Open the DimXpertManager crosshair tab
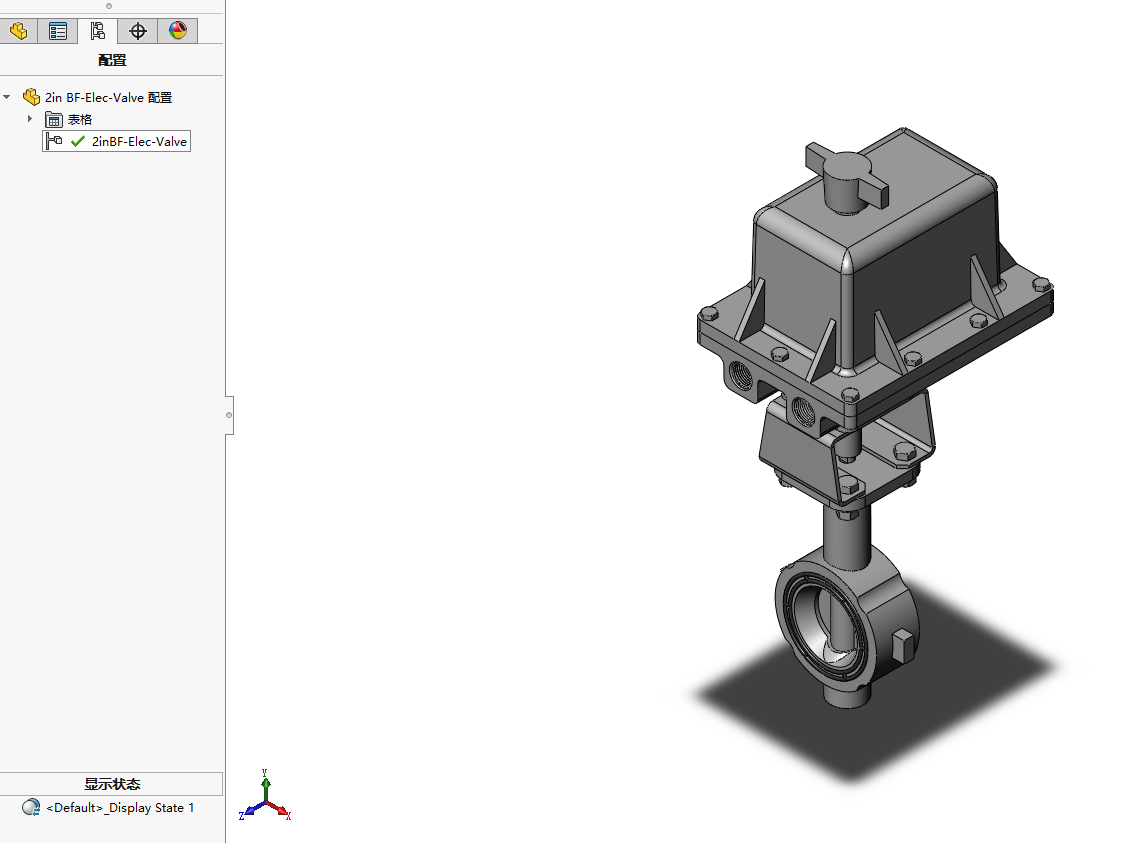This screenshot has height=843, width=1126. [138, 31]
